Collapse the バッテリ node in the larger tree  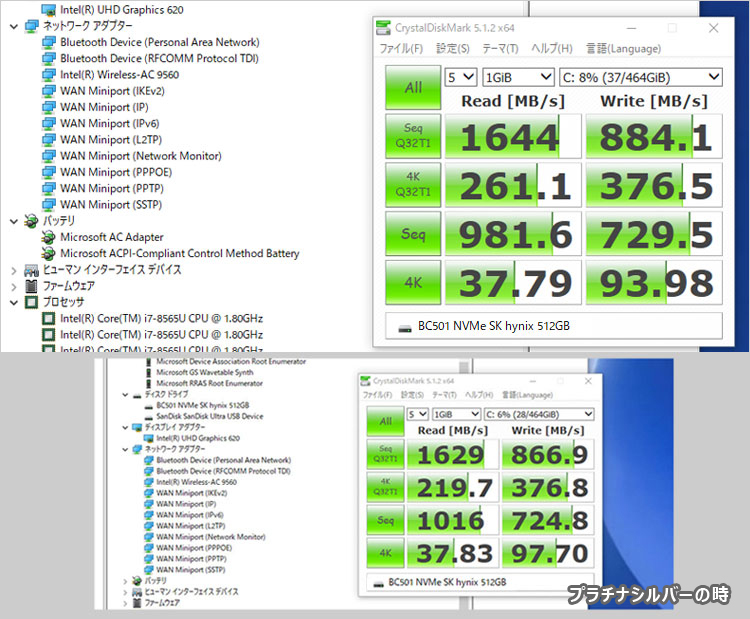click(14, 221)
